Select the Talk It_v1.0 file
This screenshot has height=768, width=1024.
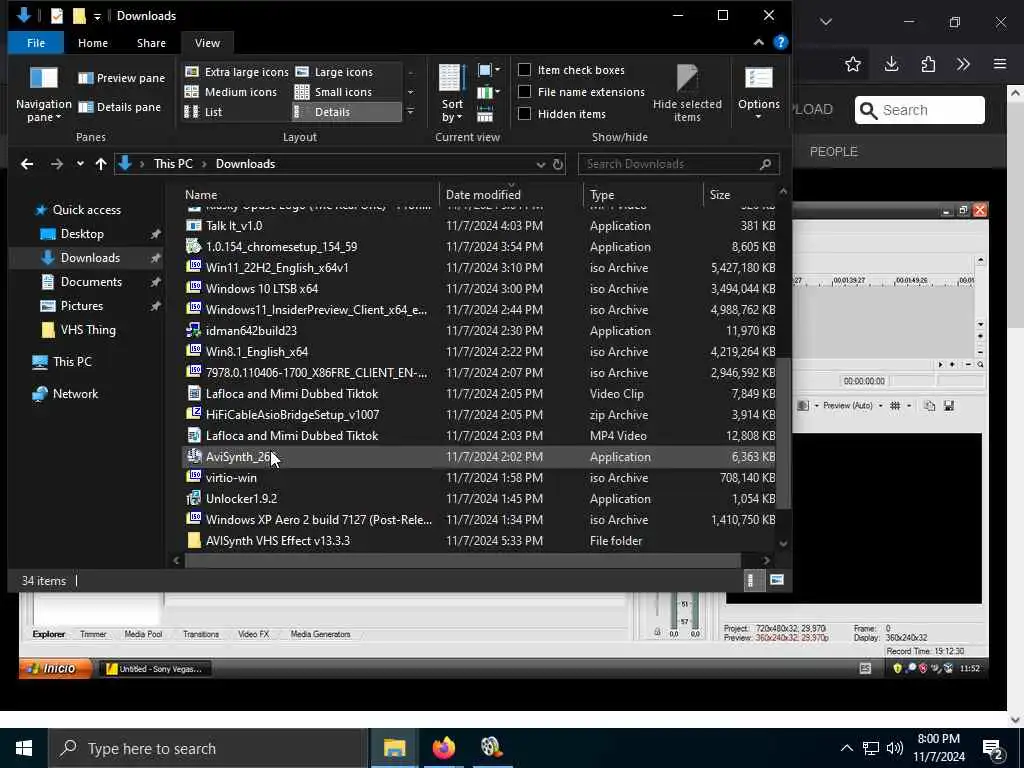point(479,225)
